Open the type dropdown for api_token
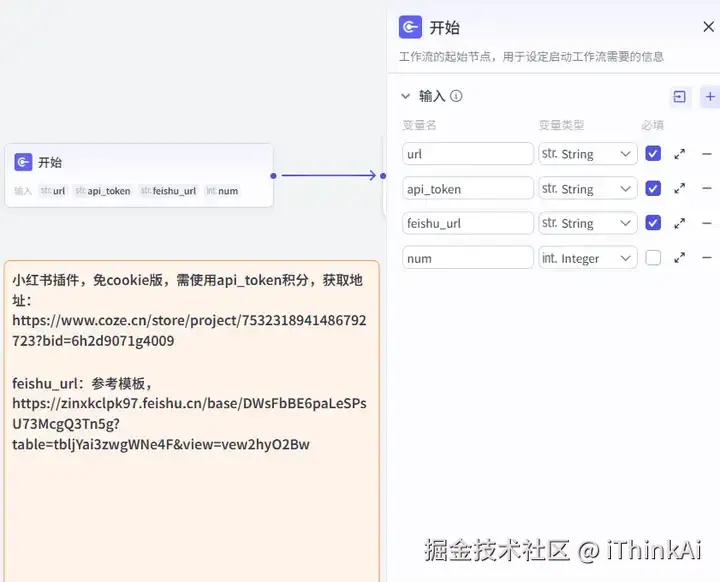 click(588, 188)
